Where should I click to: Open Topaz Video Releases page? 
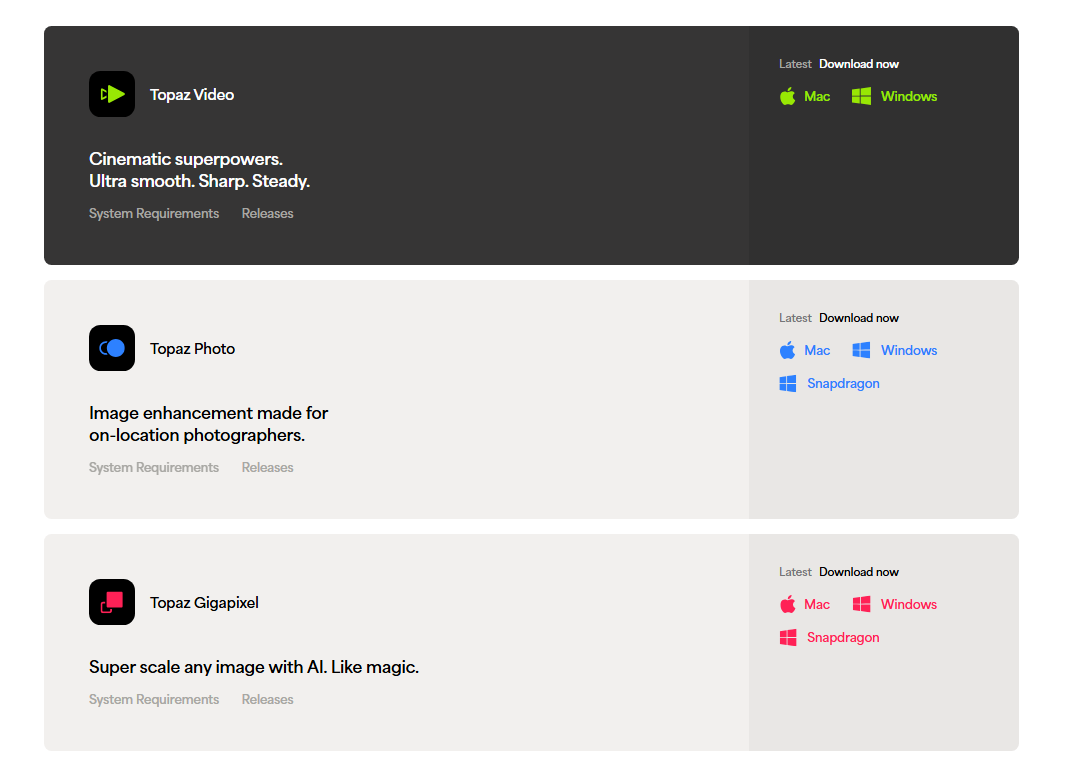tap(267, 213)
